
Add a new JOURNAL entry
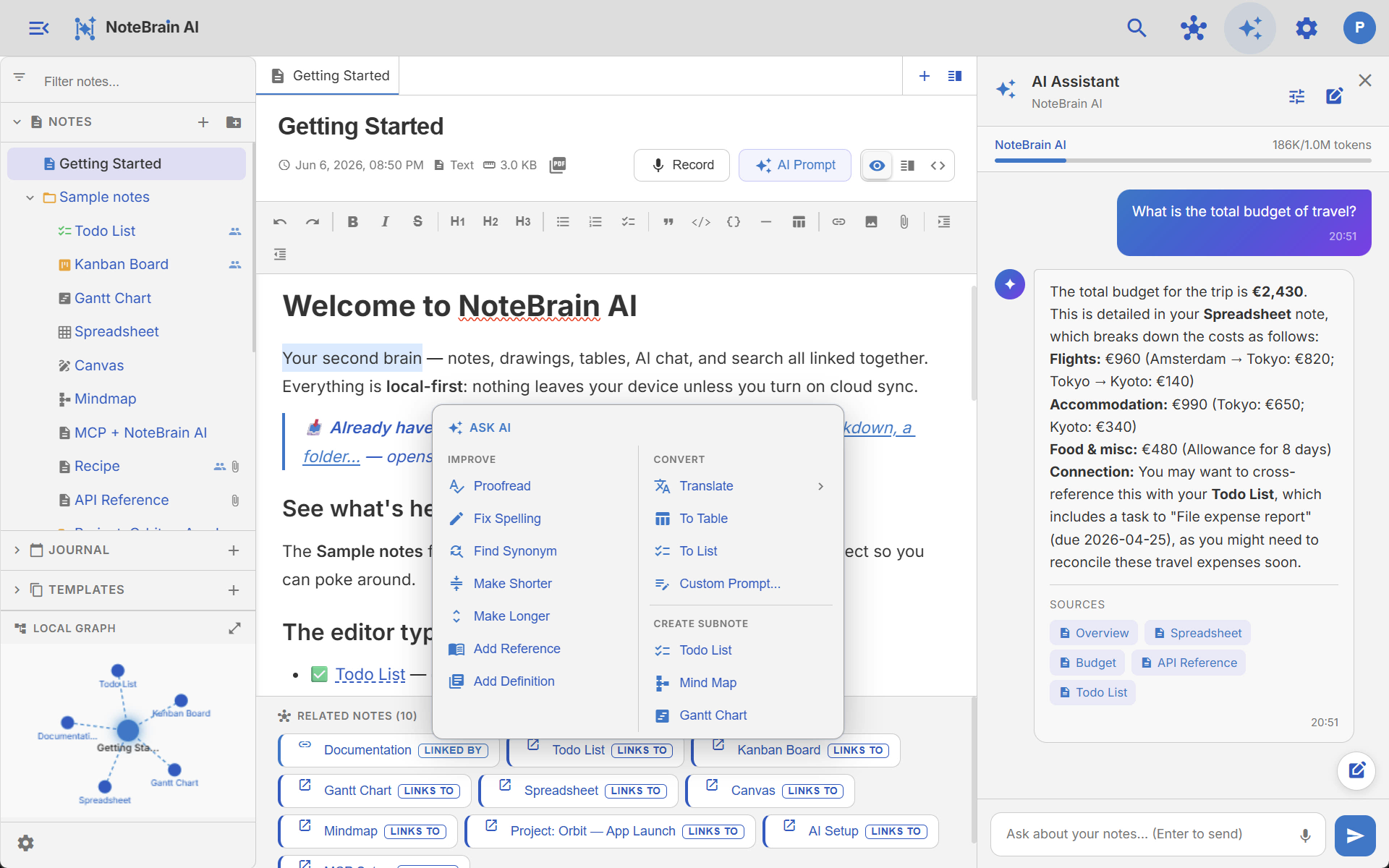[x=234, y=550]
